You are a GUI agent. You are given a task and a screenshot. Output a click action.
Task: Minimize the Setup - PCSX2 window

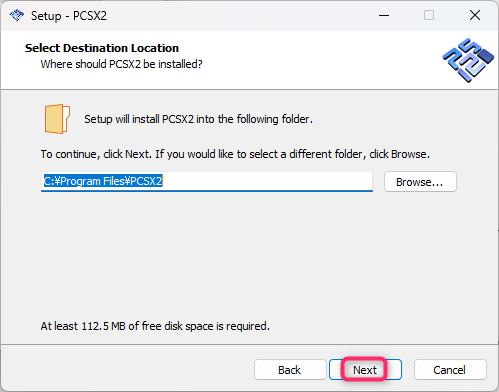coord(384,15)
